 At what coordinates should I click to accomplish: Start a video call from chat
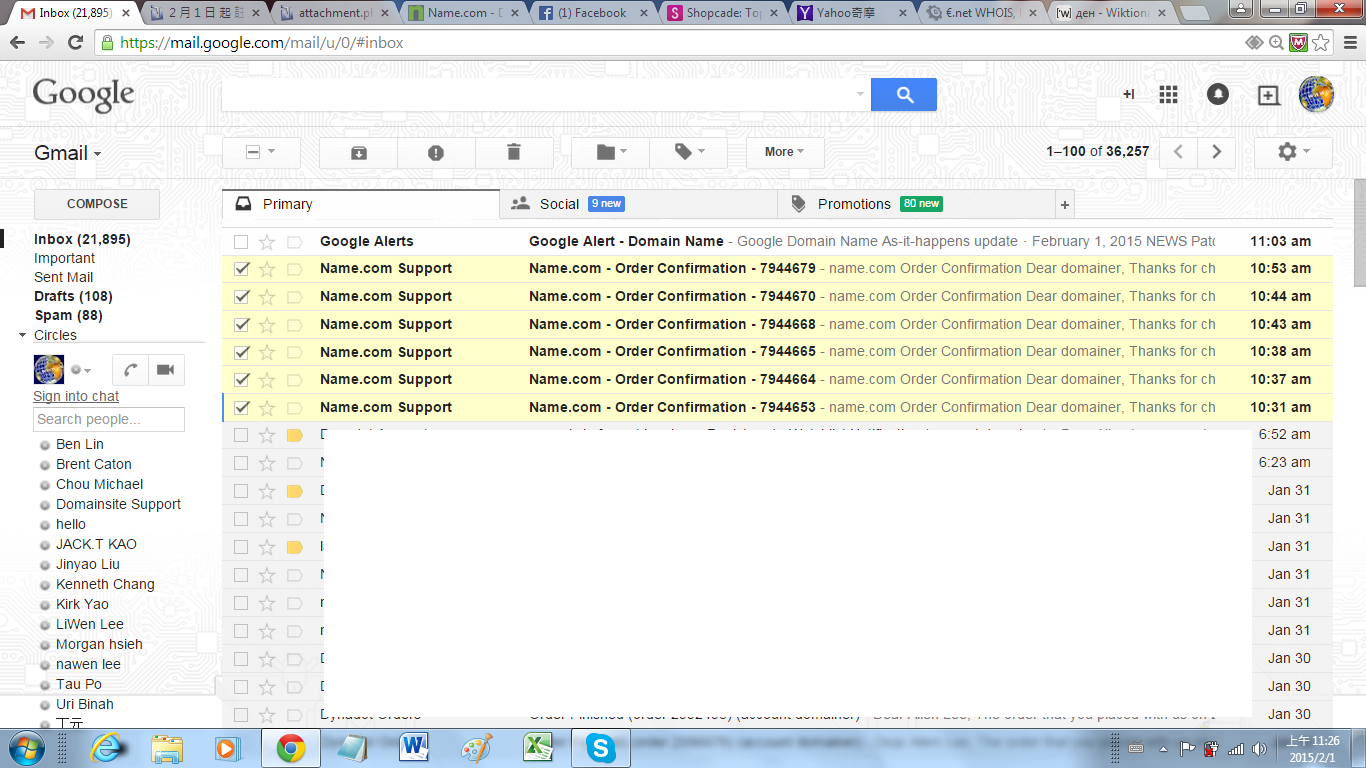tap(165, 370)
